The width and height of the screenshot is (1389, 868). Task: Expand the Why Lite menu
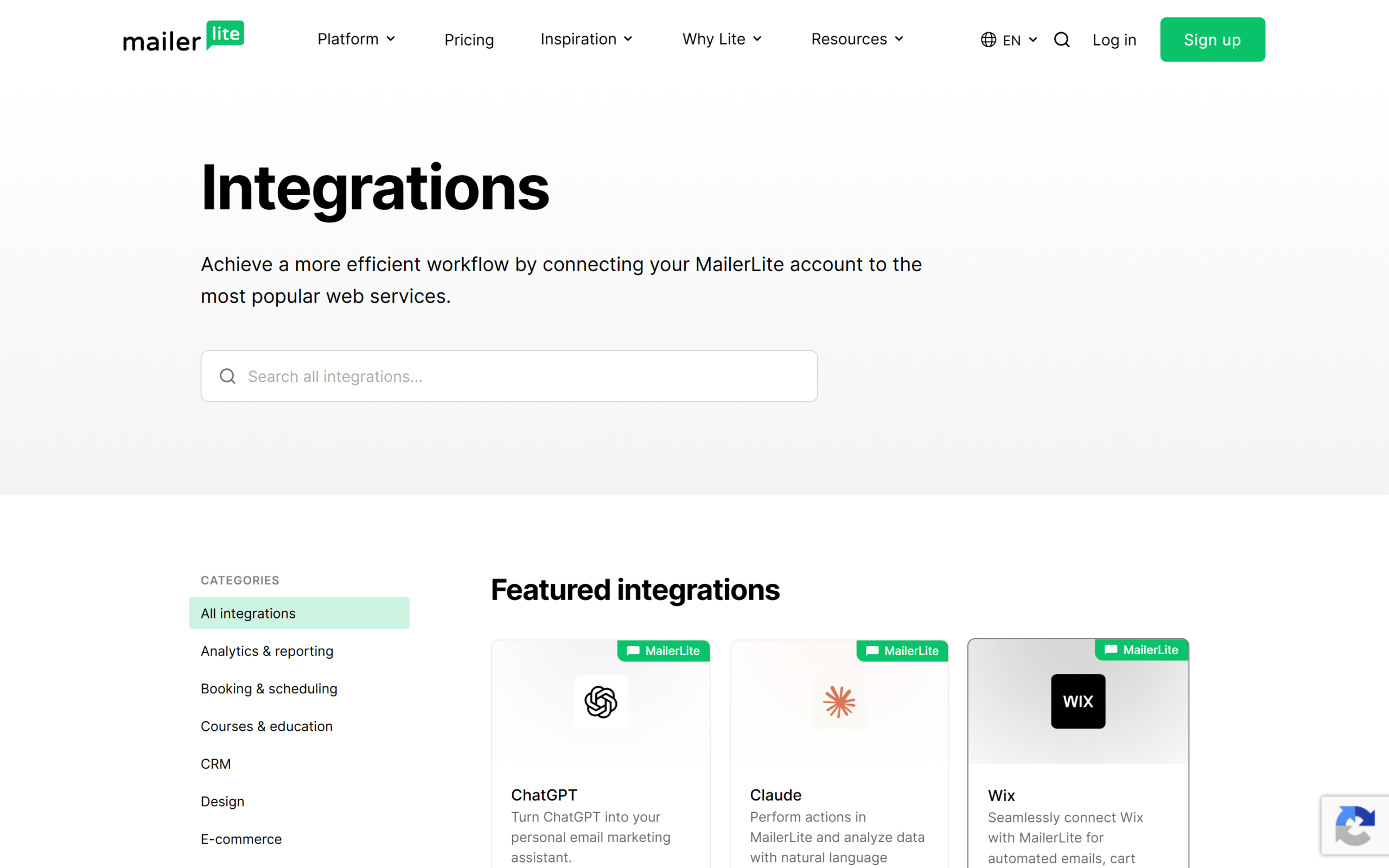[722, 39]
